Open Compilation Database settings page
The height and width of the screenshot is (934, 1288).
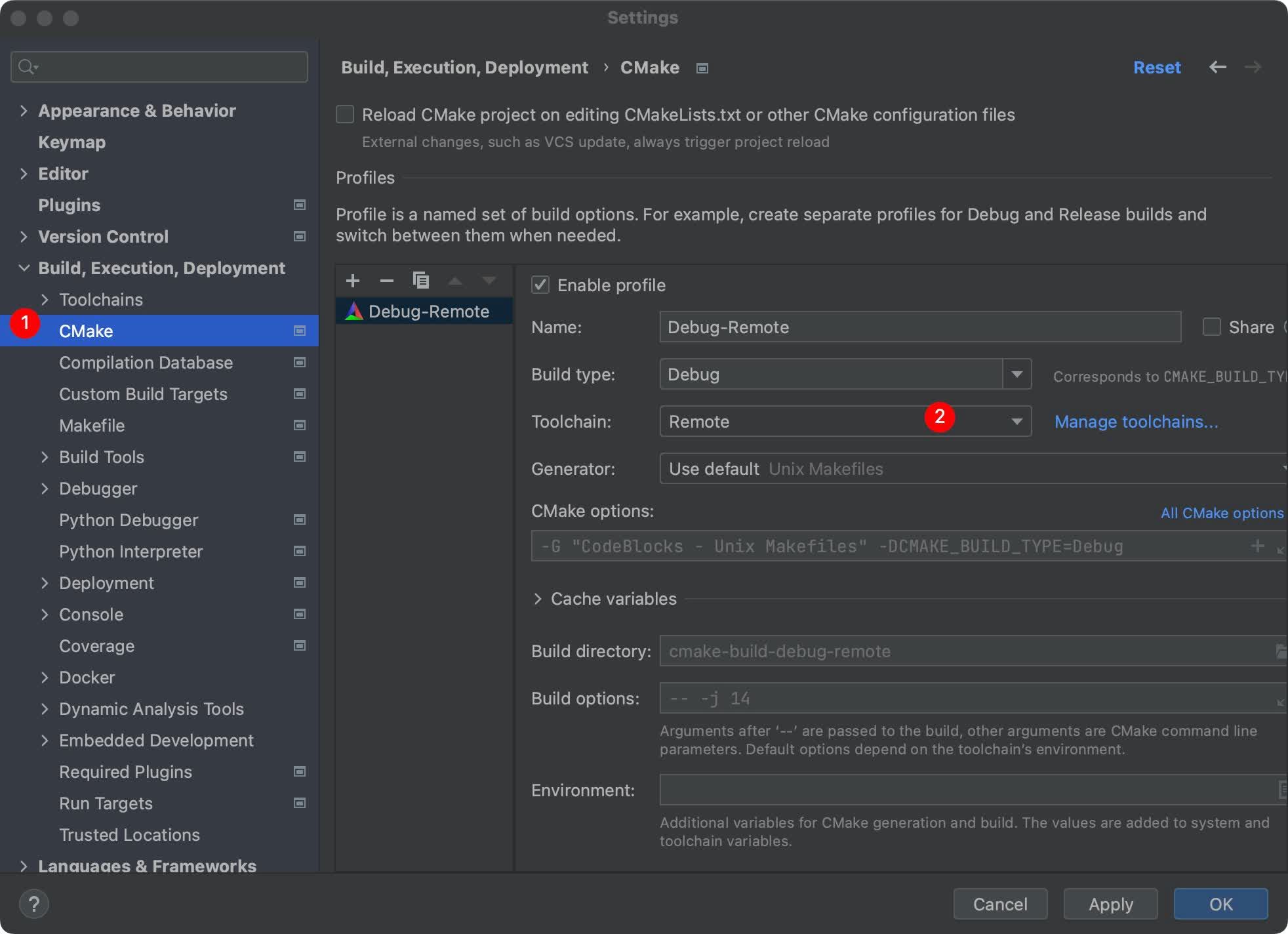(x=146, y=363)
